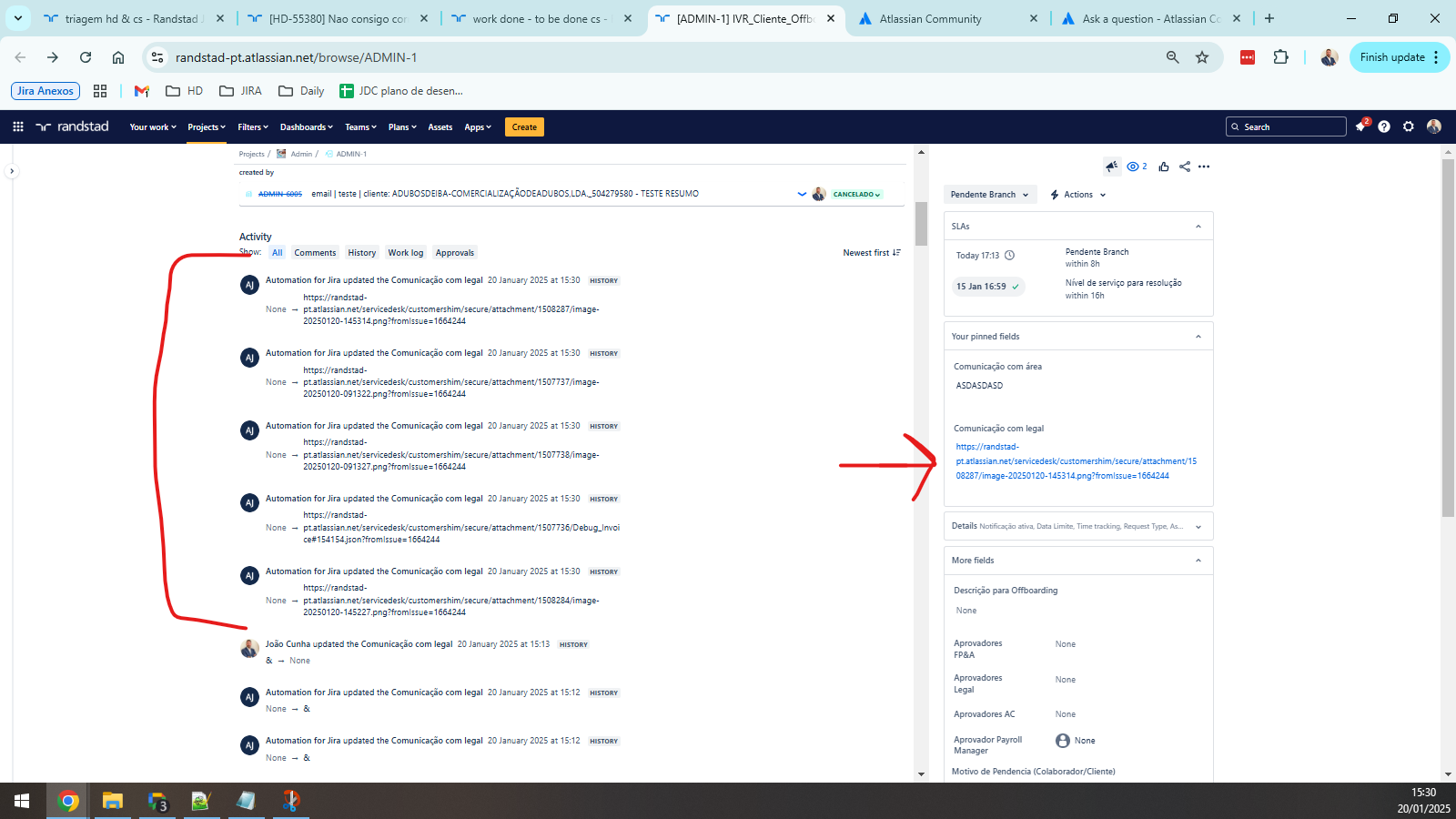Open Jira notifications bell

click(1360, 126)
